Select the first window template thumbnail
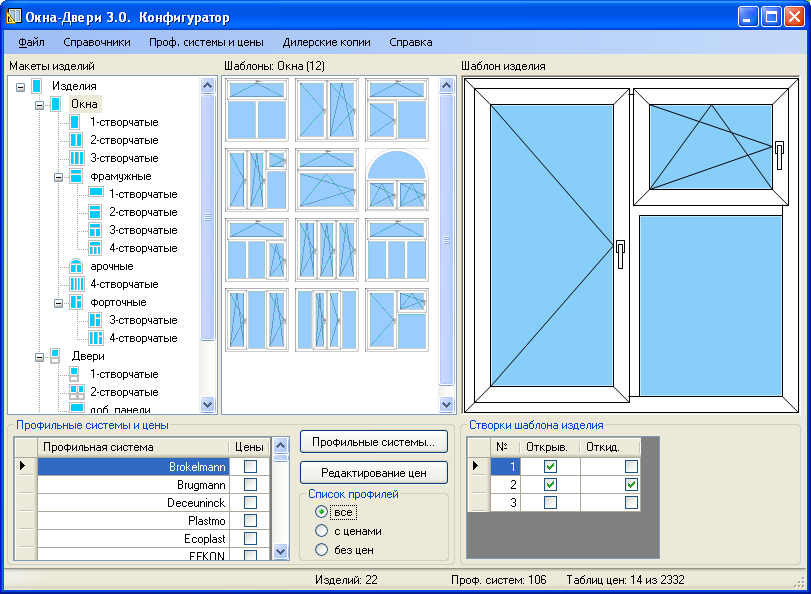Image resolution: width=811 pixels, height=594 pixels. 257,109
